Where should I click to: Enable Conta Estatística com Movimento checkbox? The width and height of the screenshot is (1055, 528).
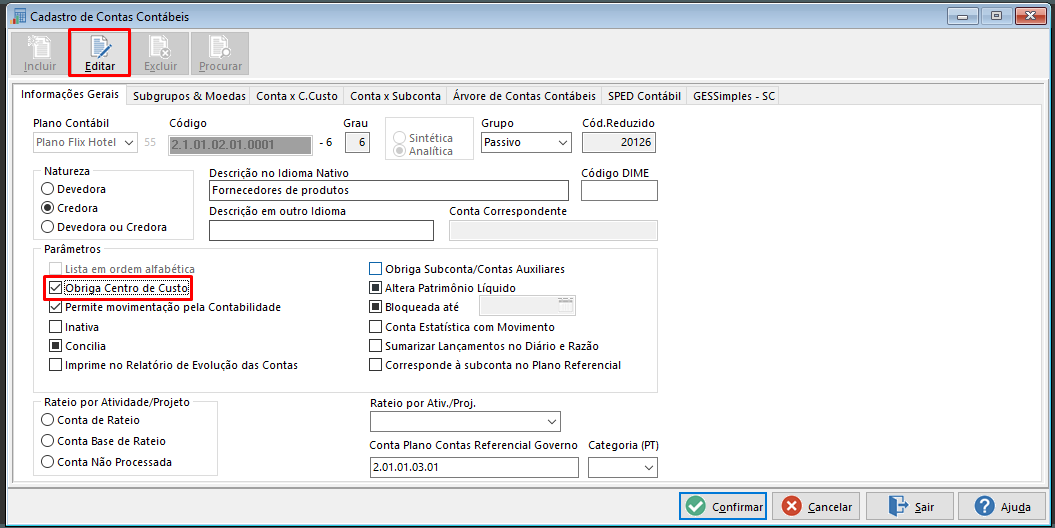(375, 327)
